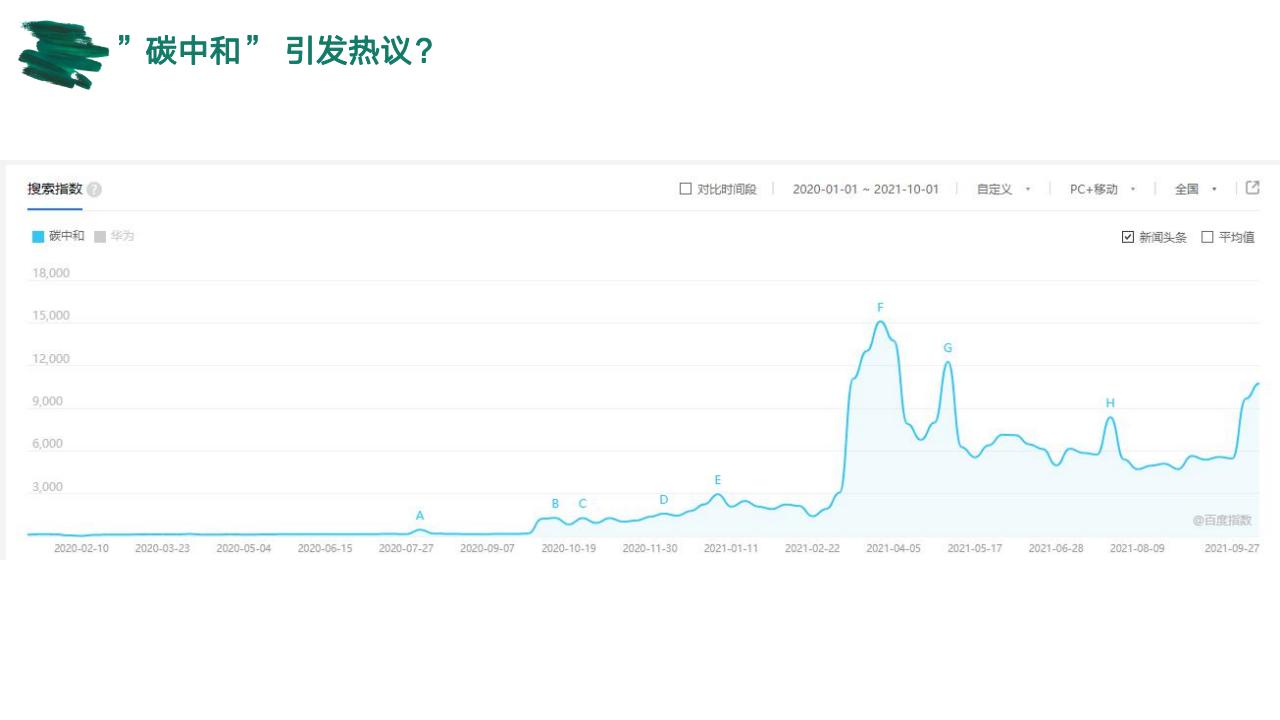Select the 搜索指数 tab
Viewport: 1280px width, 720px height.
55,189
